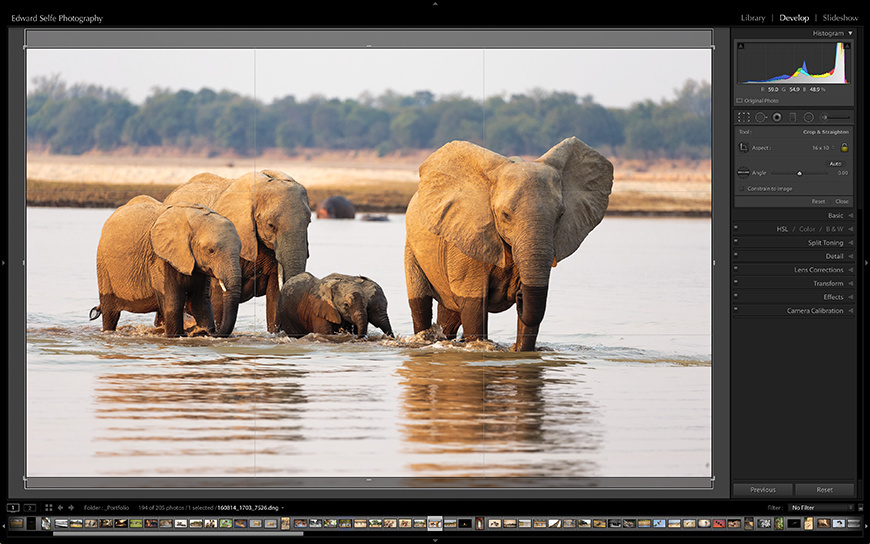This screenshot has width=870, height=544.
Task: Click the main window display button 1
Action: [x=13, y=507]
